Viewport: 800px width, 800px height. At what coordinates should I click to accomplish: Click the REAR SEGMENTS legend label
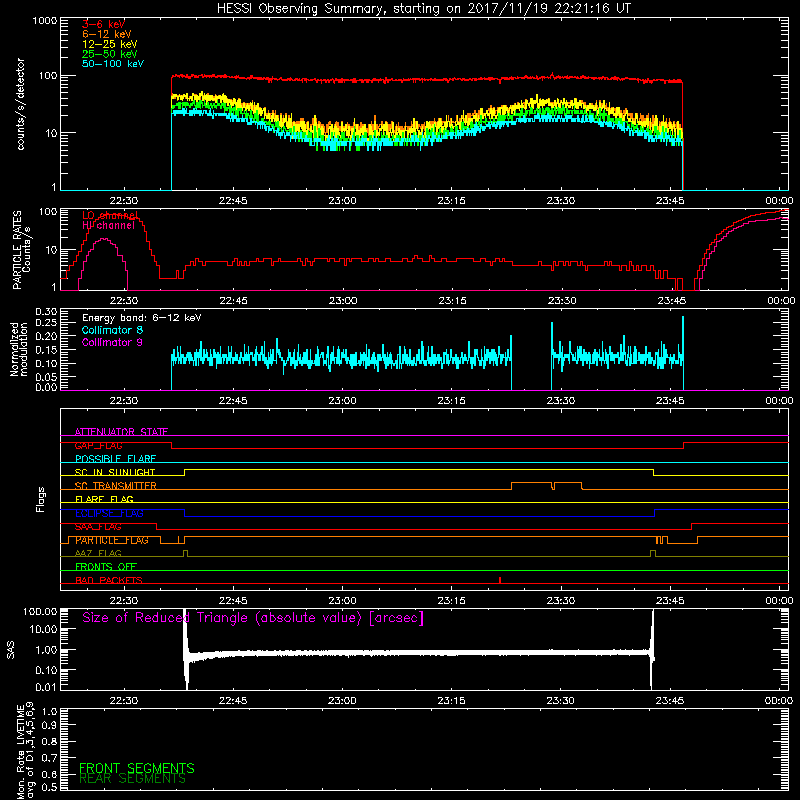pyautogui.click(x=133, y=779)
